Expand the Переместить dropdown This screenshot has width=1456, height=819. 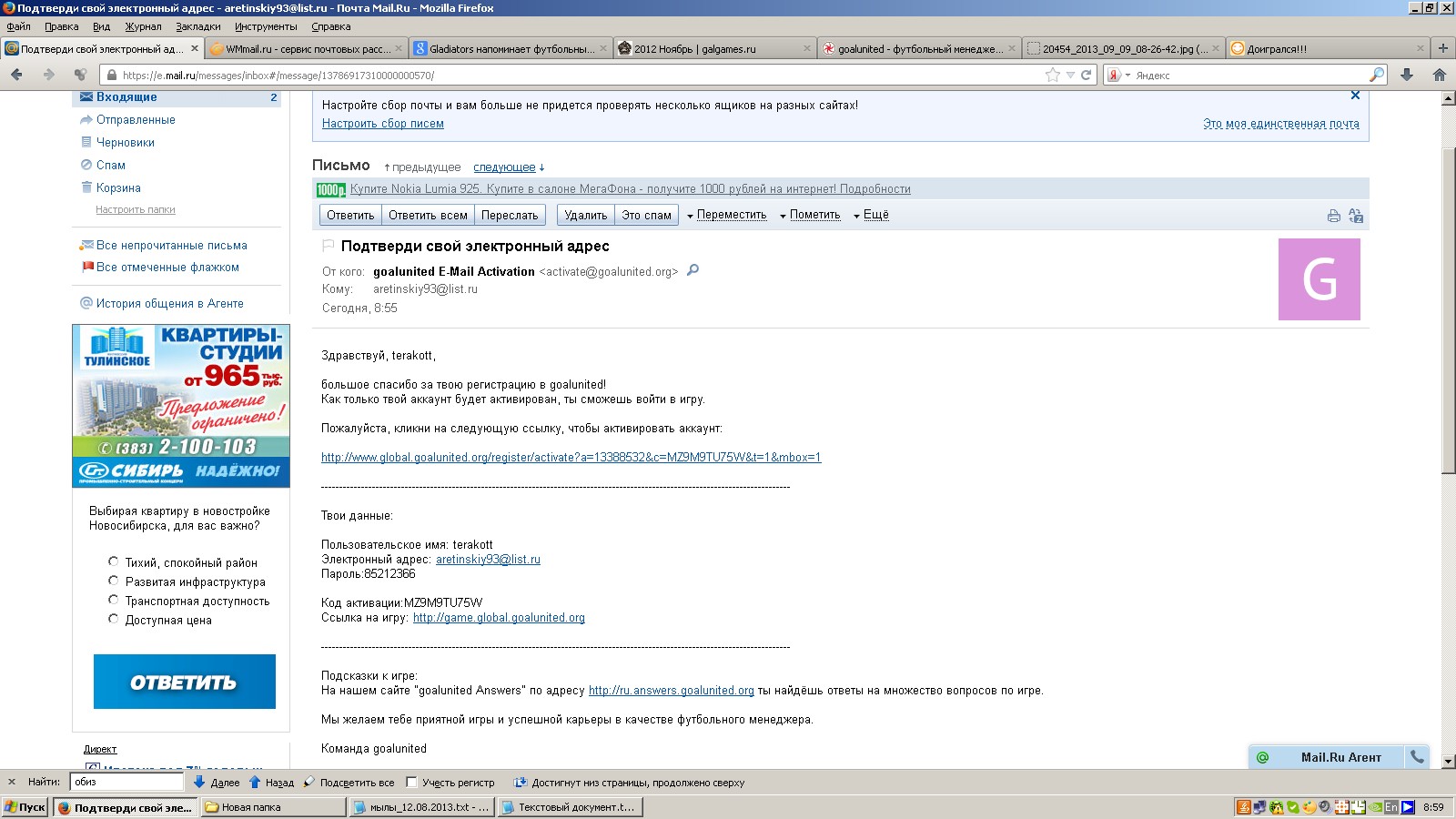[x=726, y=216]
